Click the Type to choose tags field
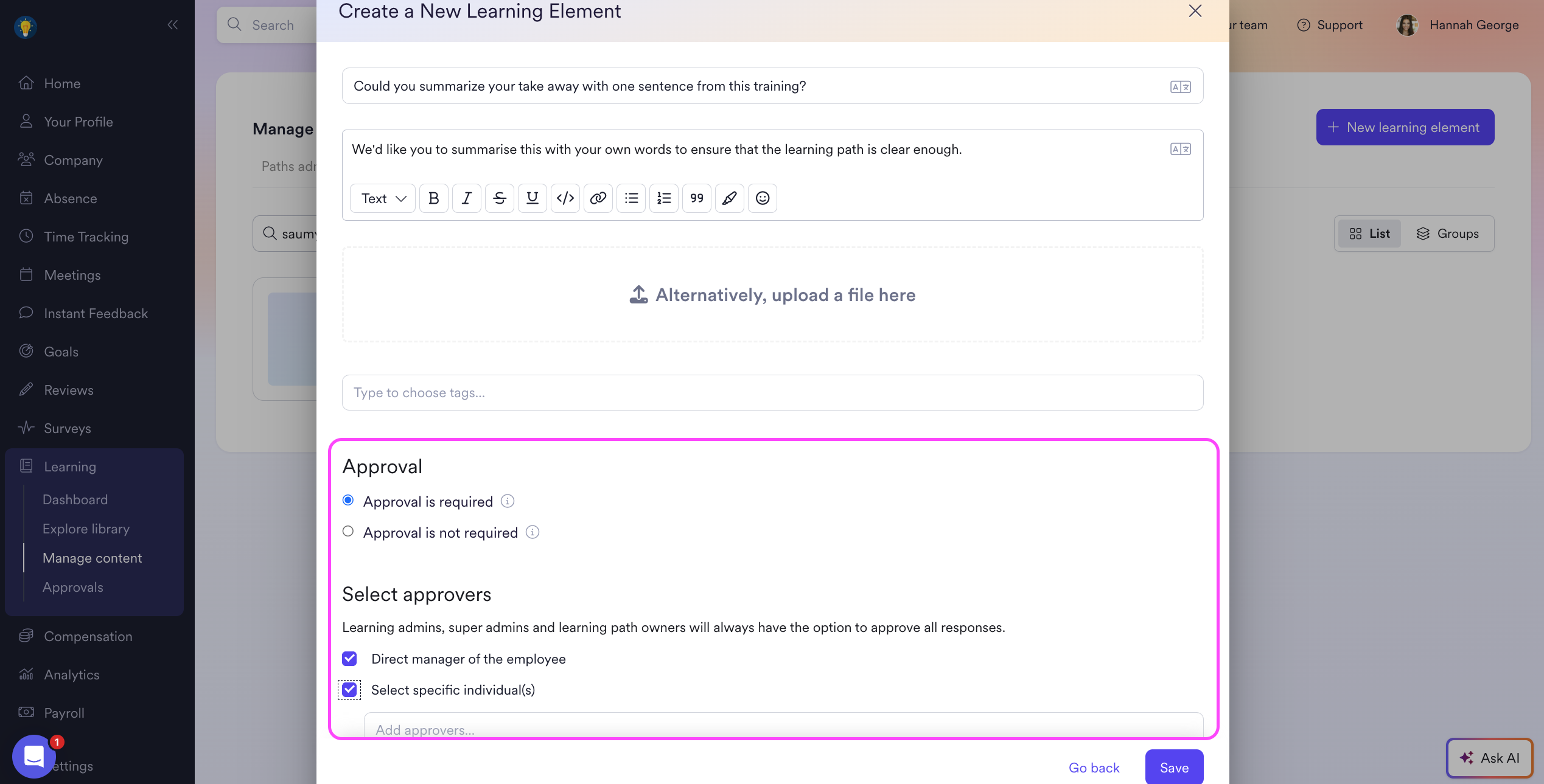Viewport: 1544px width, 784px height. click(772, 392)
